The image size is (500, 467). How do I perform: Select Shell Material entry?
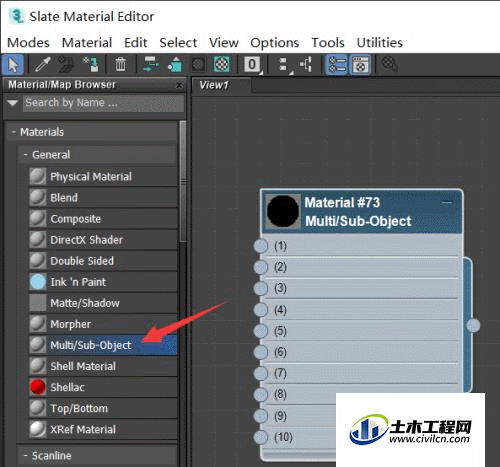tap(103, 366)
